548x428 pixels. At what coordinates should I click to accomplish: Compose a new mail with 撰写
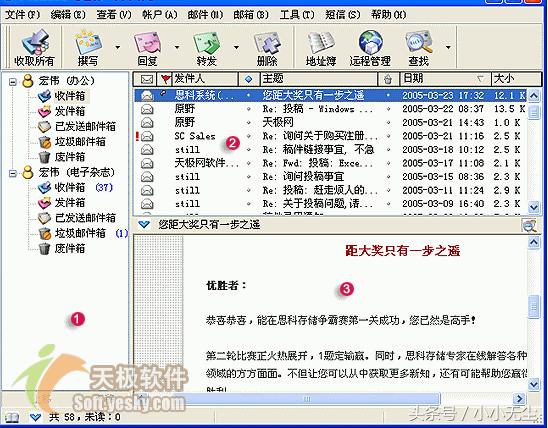click(x=88, y=47)
